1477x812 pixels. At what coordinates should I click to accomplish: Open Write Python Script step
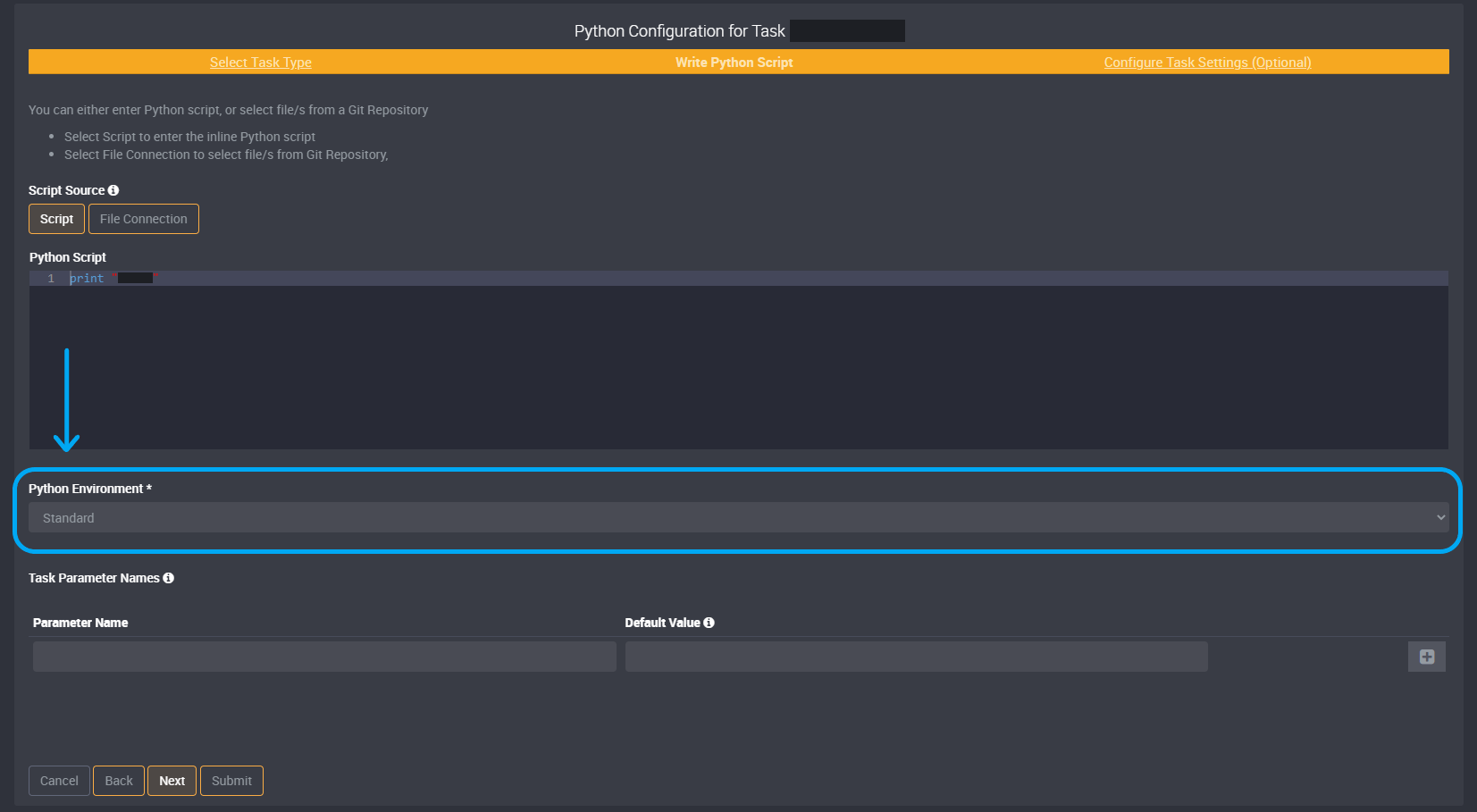(734, 63)
